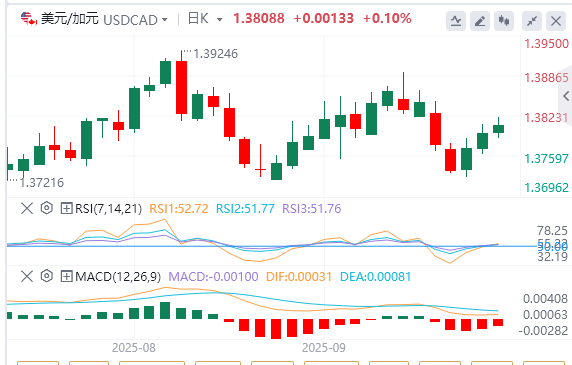Screen dimensions: 572x365
Task: Select the drawing pencil tool
Action: pyautogui.click(x=480, y=21)
